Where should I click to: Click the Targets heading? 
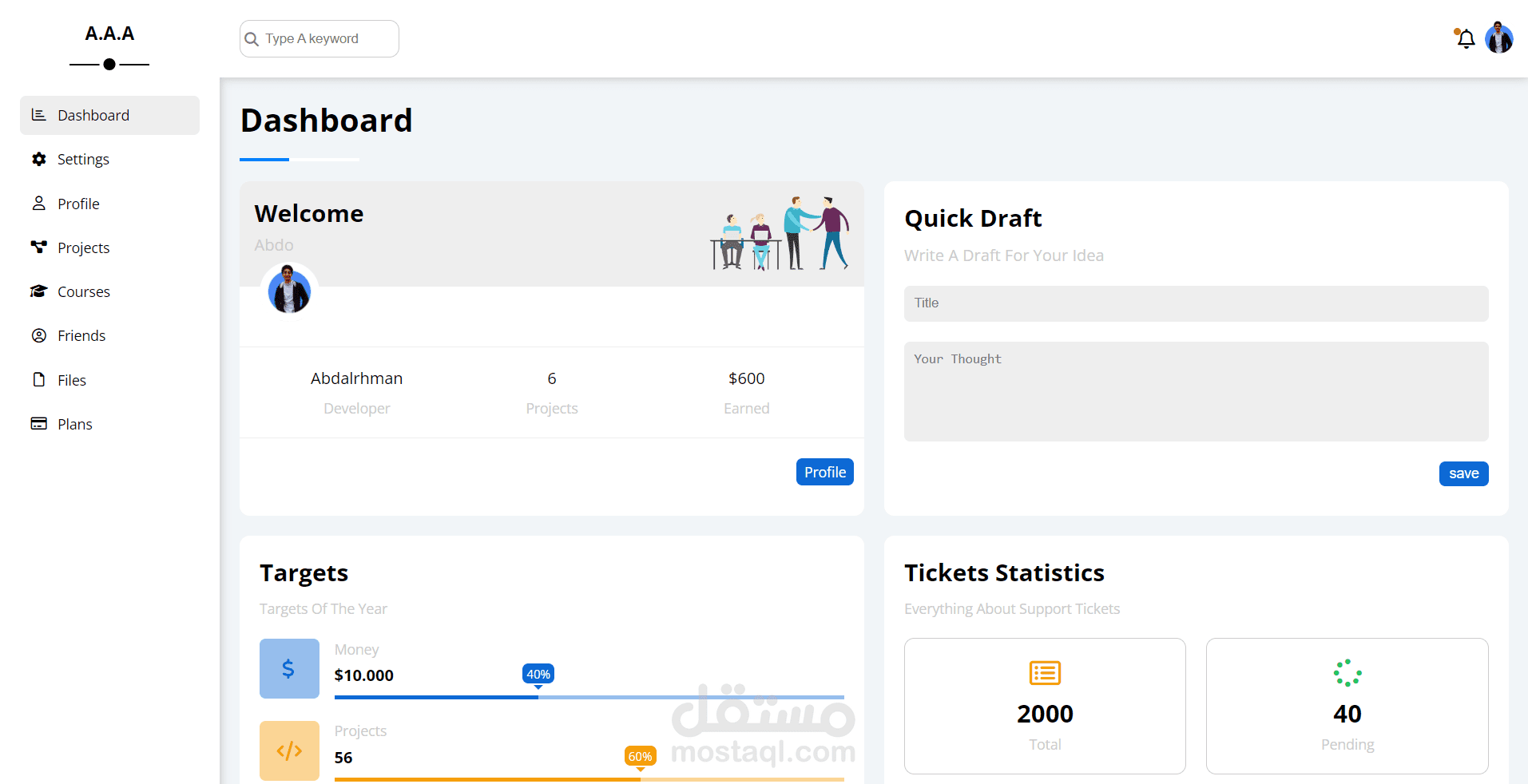(304, 573)
